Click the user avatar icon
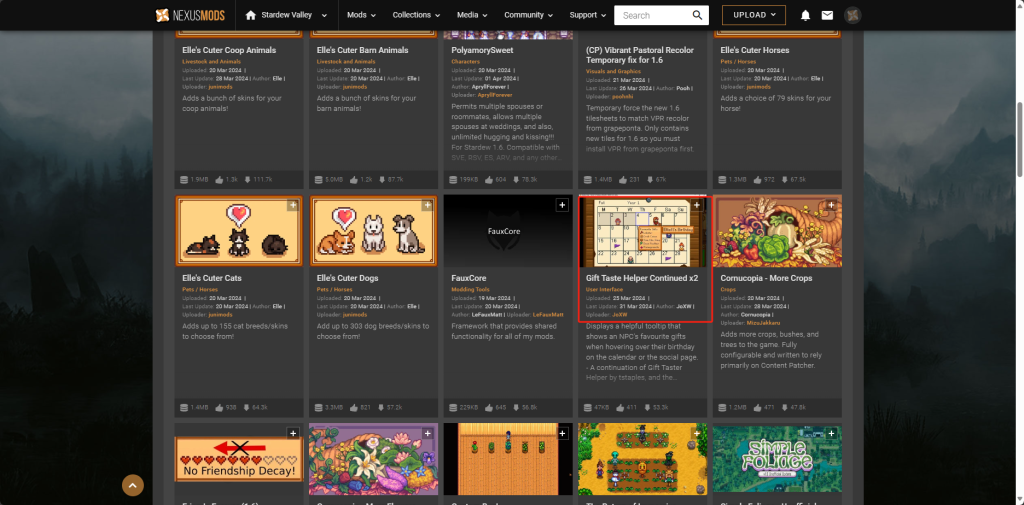The width and height of the screenshot is (1024, 505). (x=853, y=15)
